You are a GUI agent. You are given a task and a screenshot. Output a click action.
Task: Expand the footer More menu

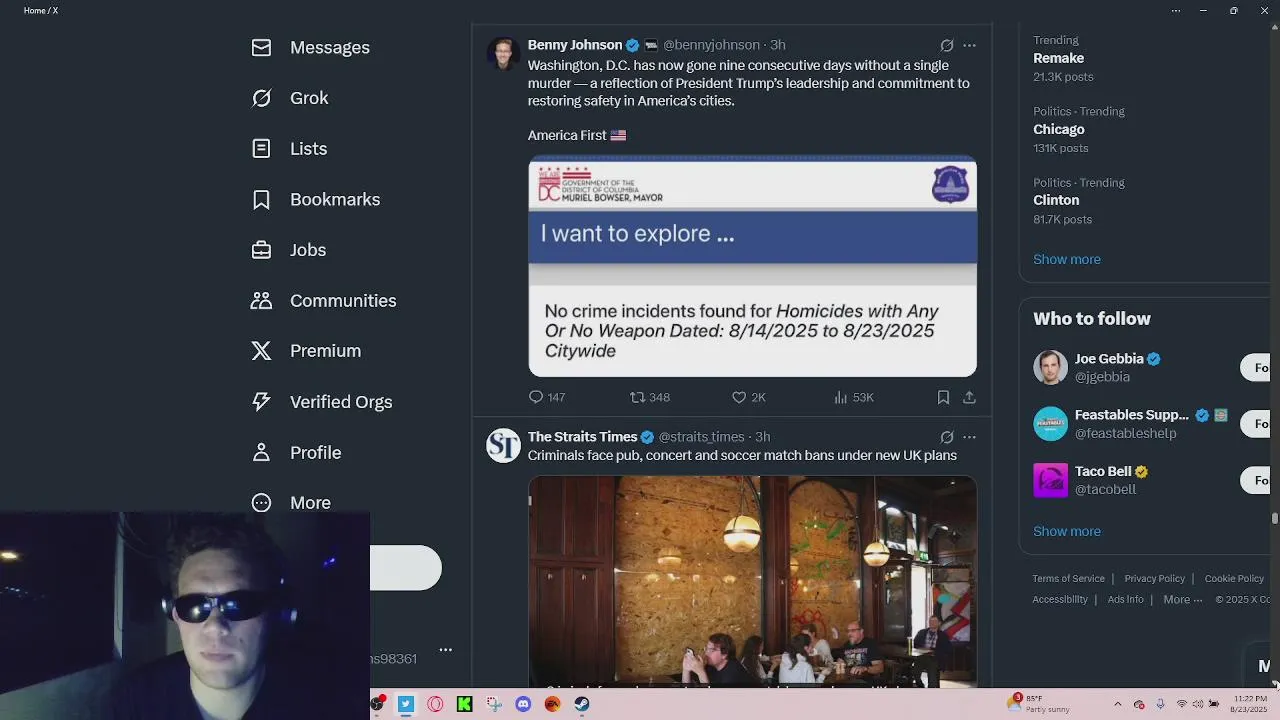pyautogui.click(x=1183, y=599)
